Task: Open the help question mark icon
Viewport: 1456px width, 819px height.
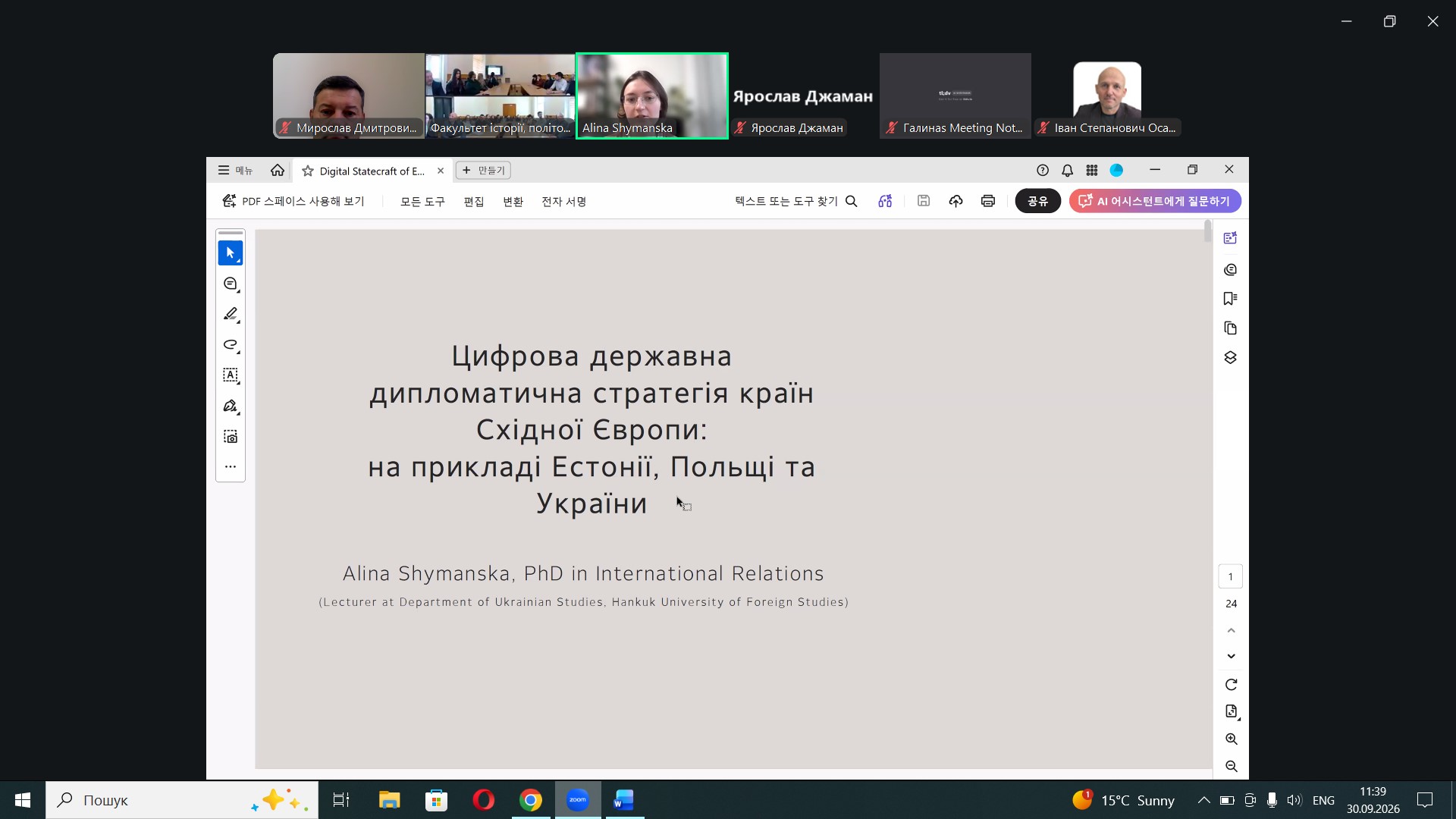Action: [1043, 171]
